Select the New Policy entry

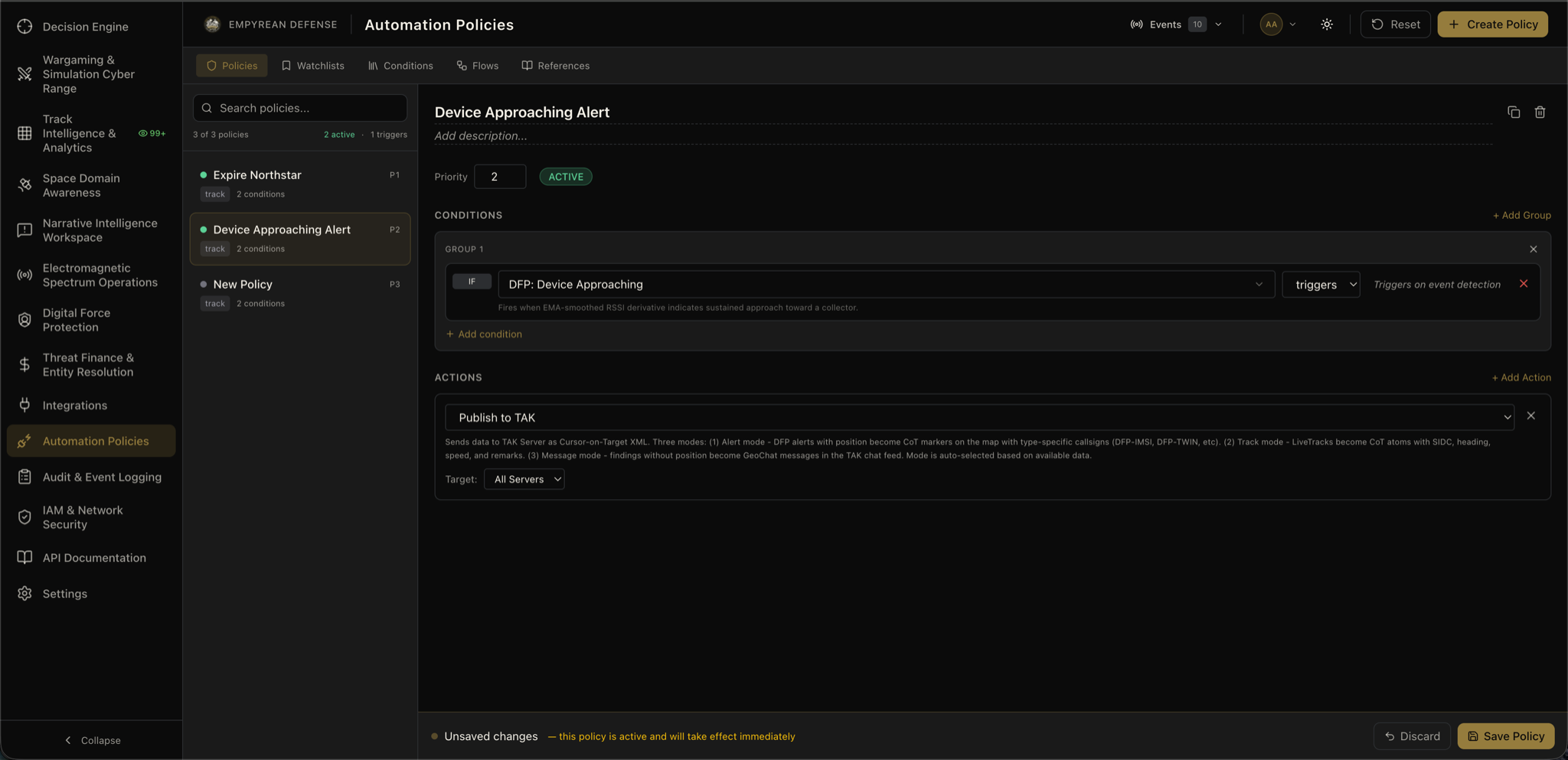click(300, 293)
